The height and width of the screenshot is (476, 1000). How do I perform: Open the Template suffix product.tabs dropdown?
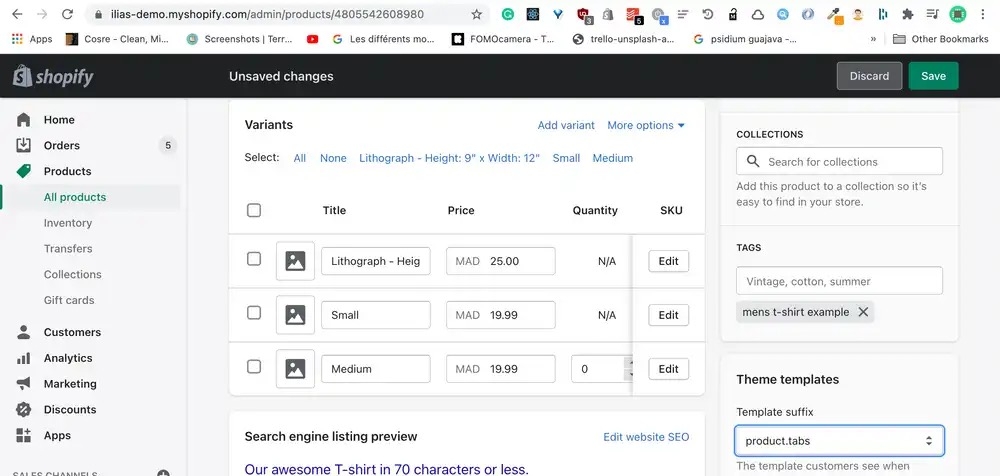(839, 441)
